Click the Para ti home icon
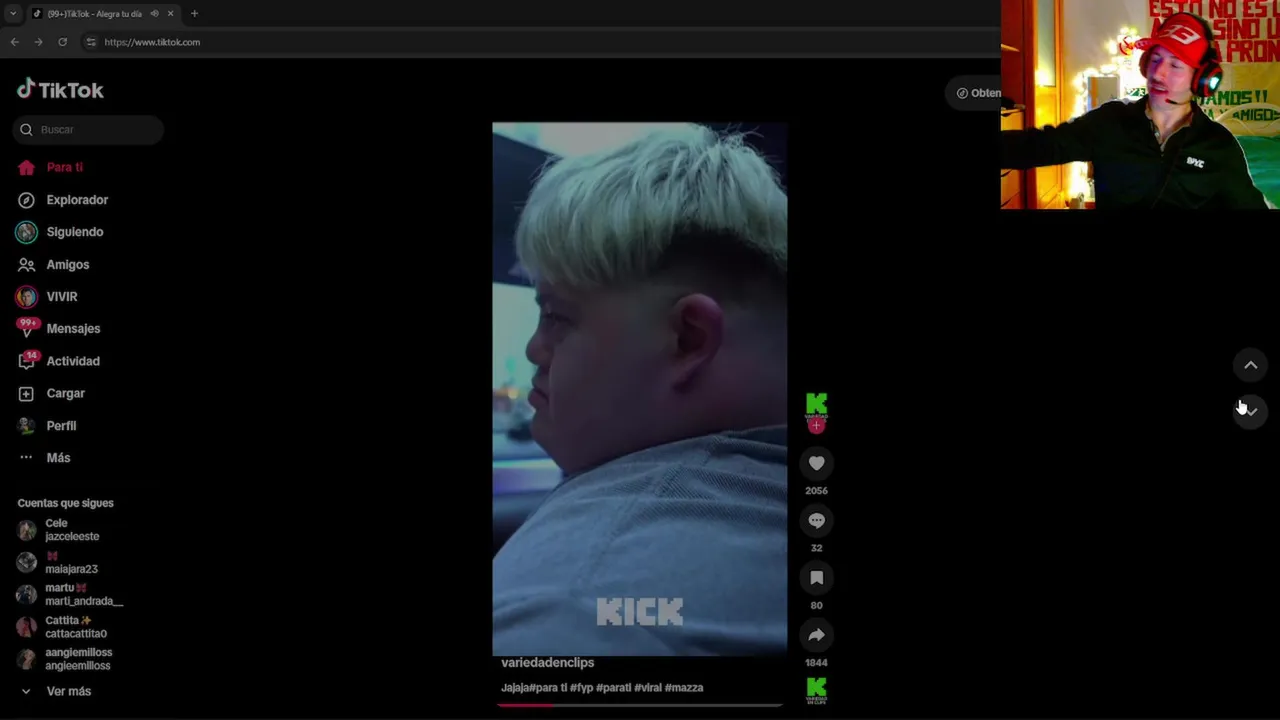The image size is (1280, 720). (26, 167)
